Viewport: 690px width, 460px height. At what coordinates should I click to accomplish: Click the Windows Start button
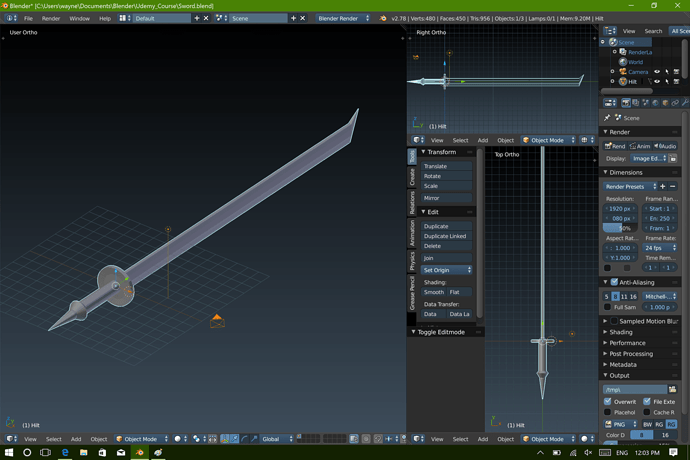[8, 453]
